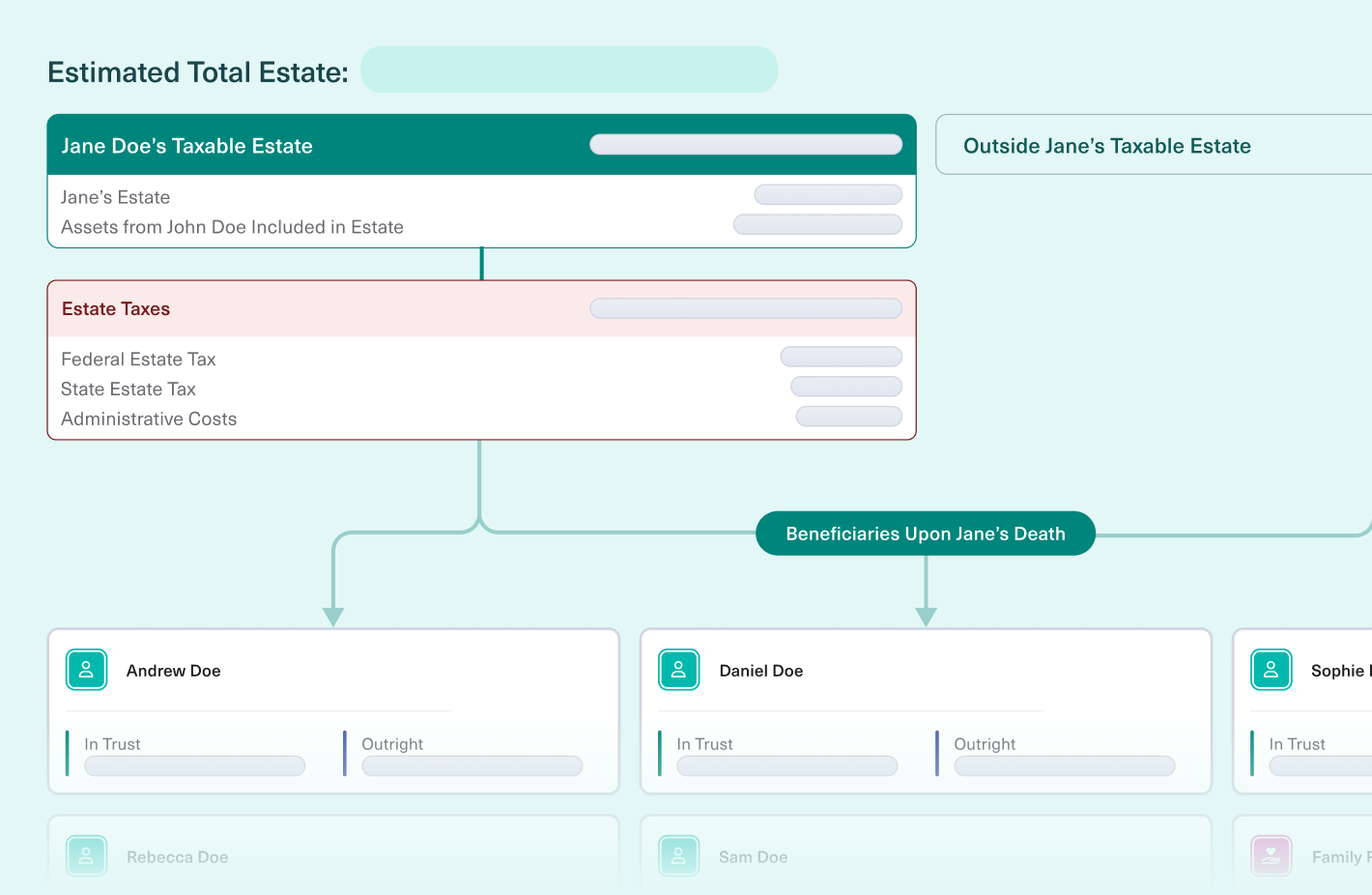Click Rebecca Doe's faded person icon
Image resolution: width=1372 pixels, height=895 pixels.
[x=86, y=855]
